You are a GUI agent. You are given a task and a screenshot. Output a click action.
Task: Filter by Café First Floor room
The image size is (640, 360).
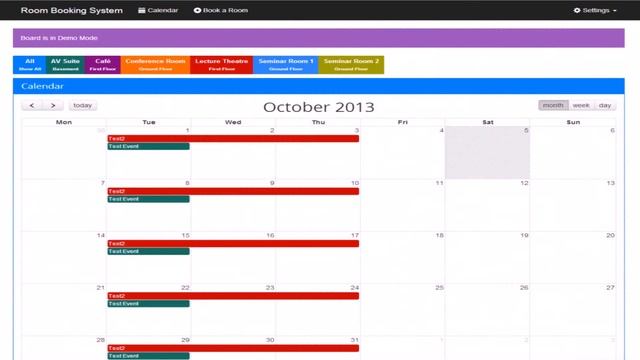click(102, 64)
